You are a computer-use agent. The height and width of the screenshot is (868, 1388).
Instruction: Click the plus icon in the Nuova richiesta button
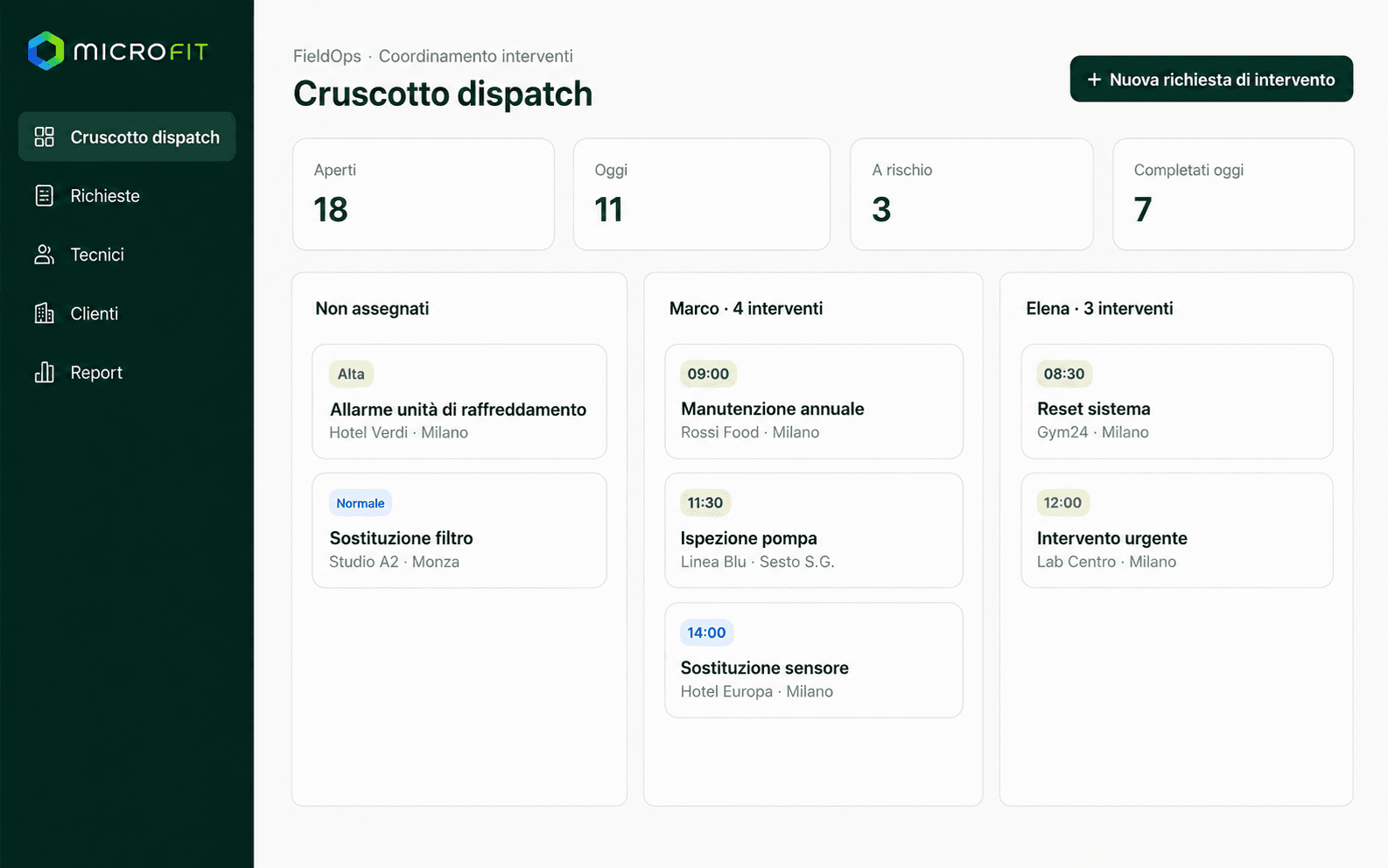click(x=1094, y=80)
